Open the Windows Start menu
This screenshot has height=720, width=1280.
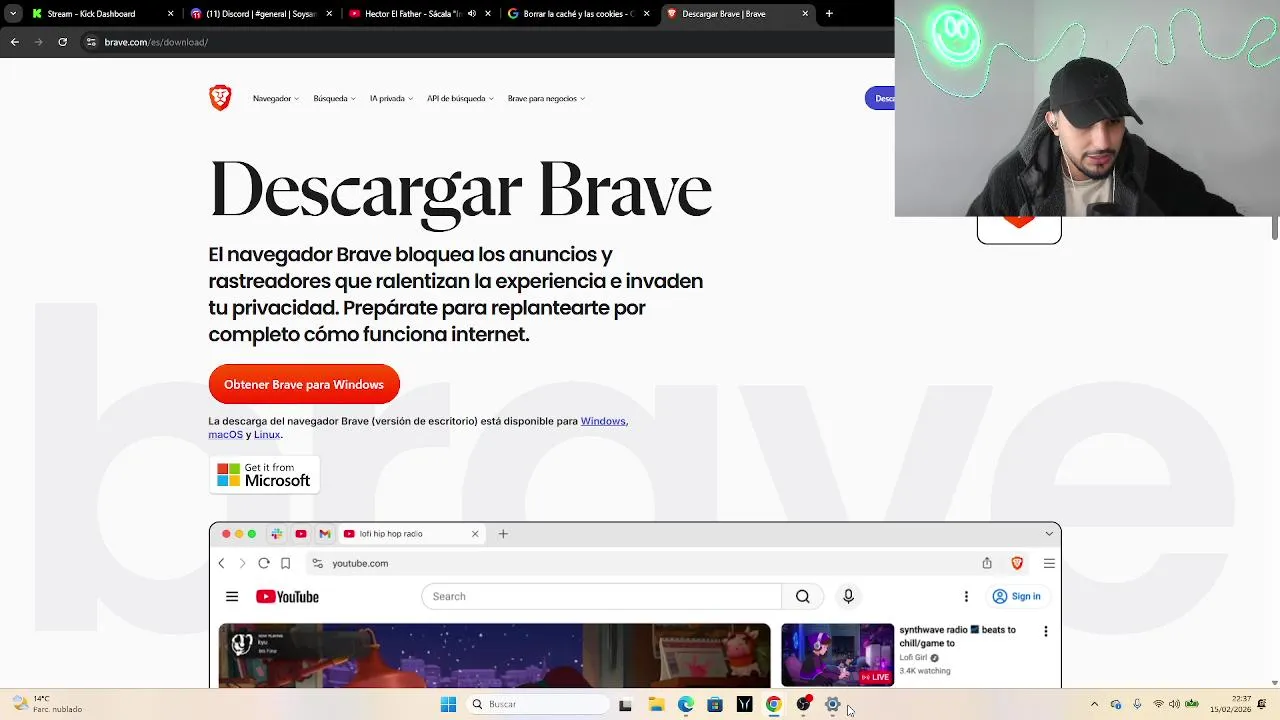(x=448, y=704)
